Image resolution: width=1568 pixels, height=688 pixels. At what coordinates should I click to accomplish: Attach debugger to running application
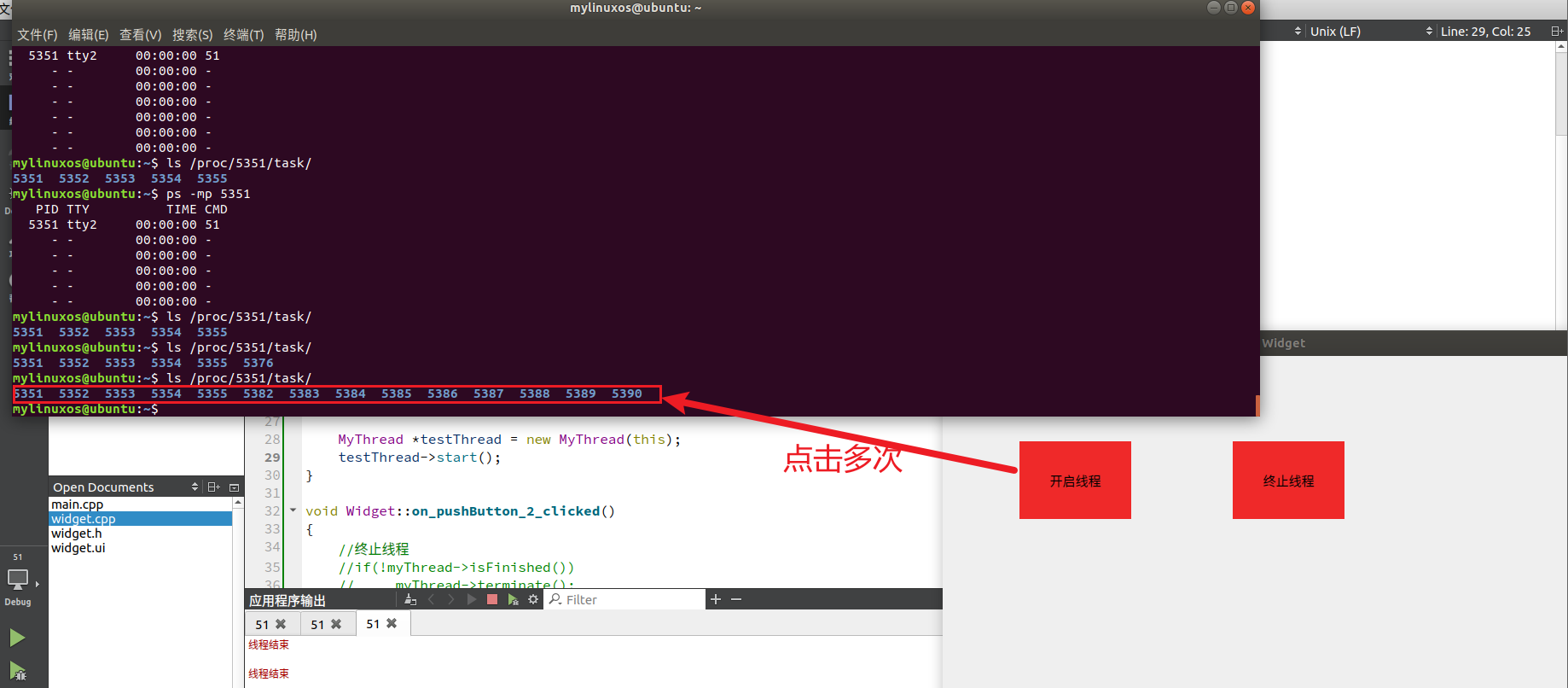click(513, 599)
